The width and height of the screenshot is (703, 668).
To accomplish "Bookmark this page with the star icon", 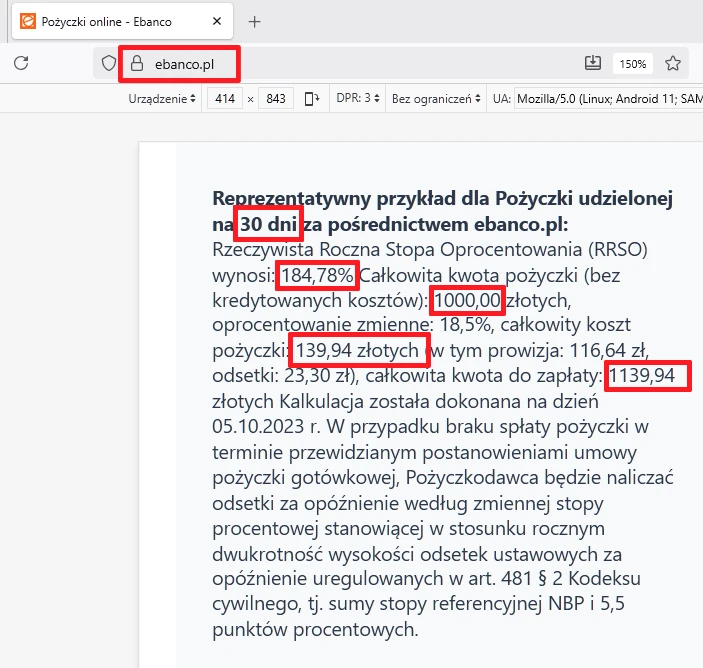I will [673, 63].
